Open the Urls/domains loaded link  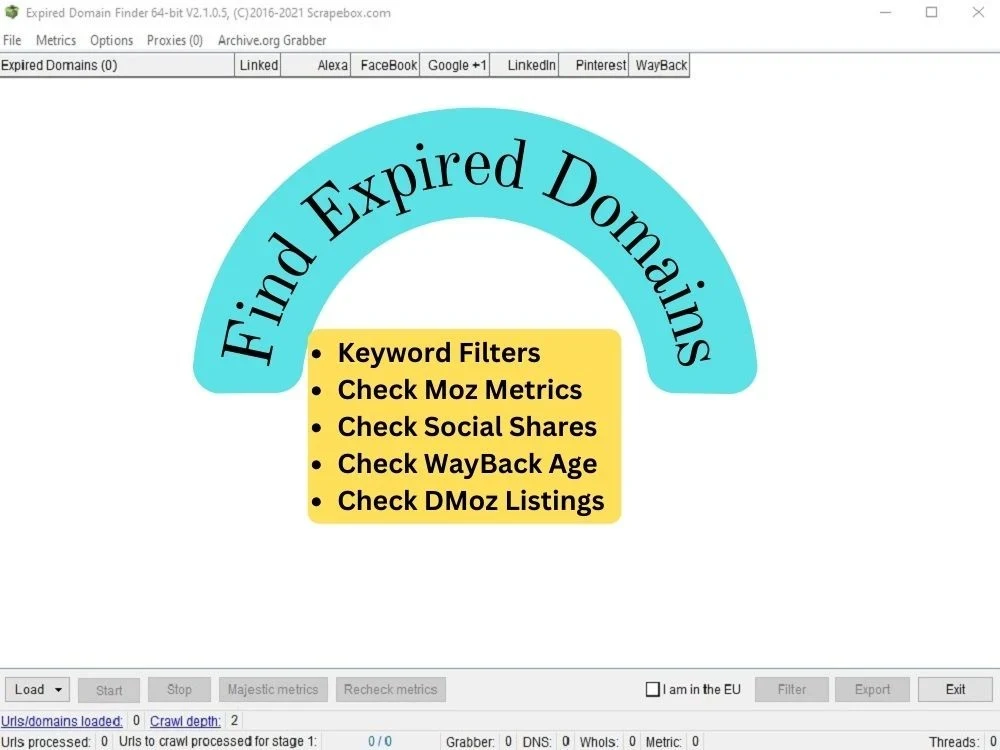(x=62, y=721)
